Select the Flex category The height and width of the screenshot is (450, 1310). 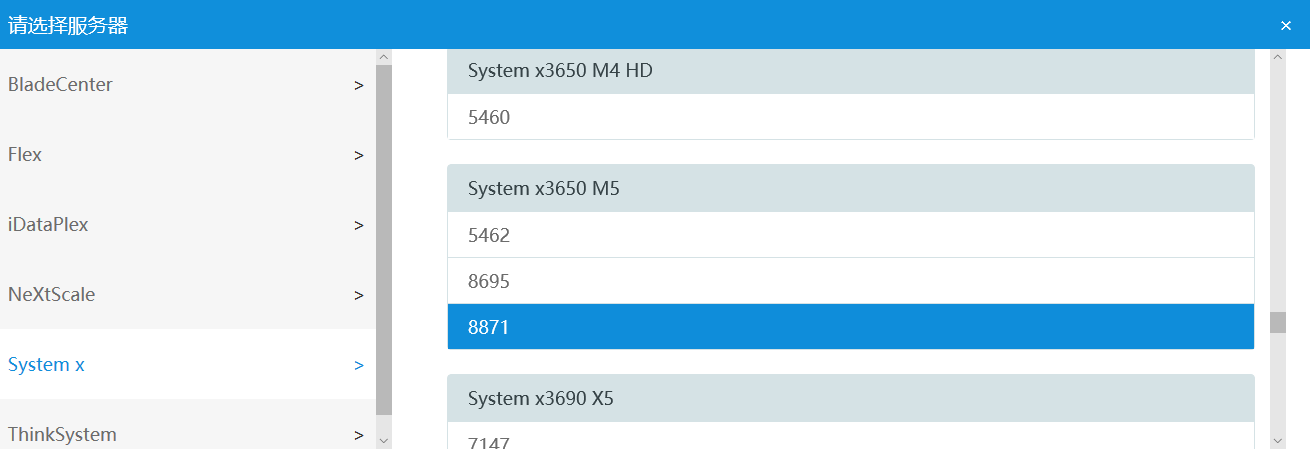point(25,155)
